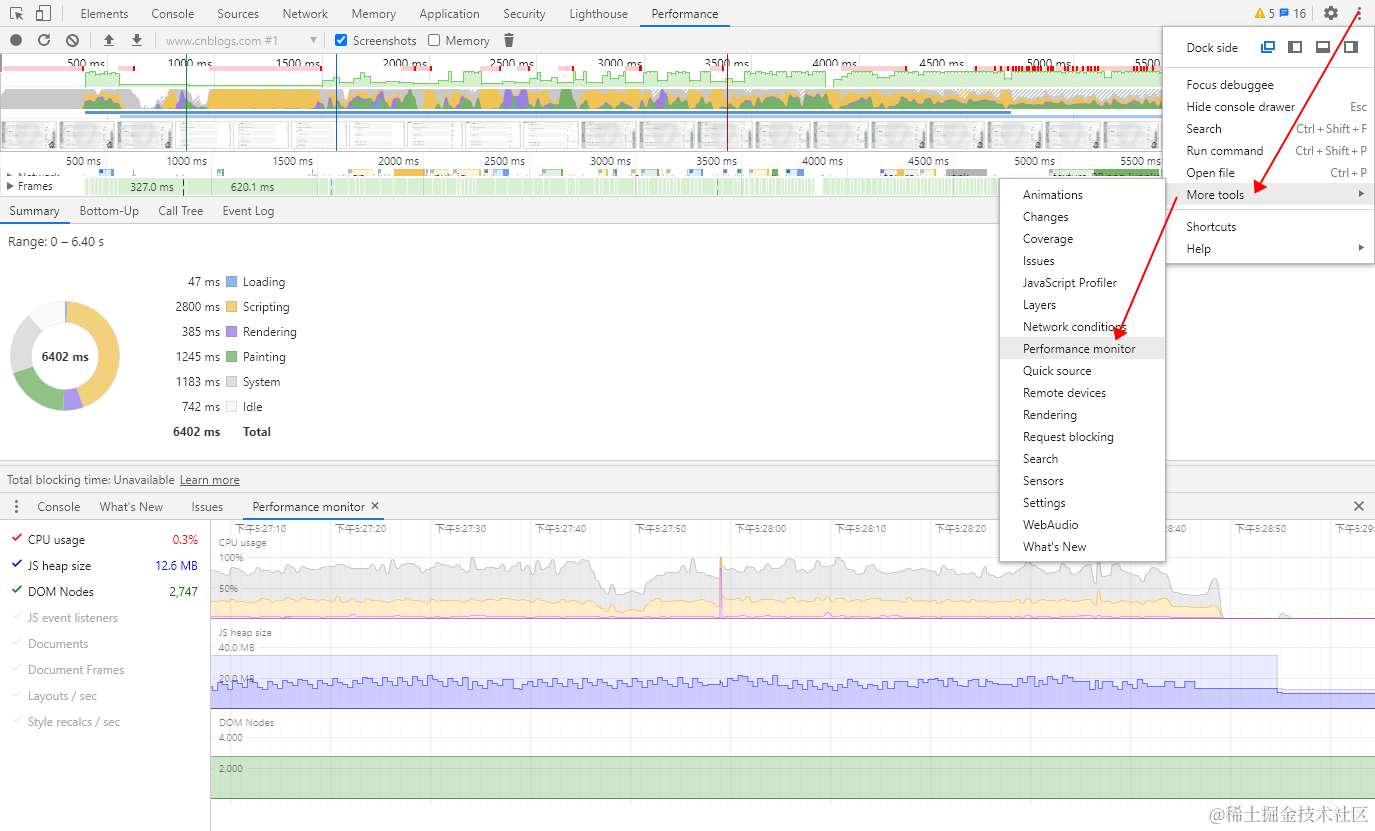Start recording with the Record button
This screenshot has width=1375, height=831.
point(16,40)
